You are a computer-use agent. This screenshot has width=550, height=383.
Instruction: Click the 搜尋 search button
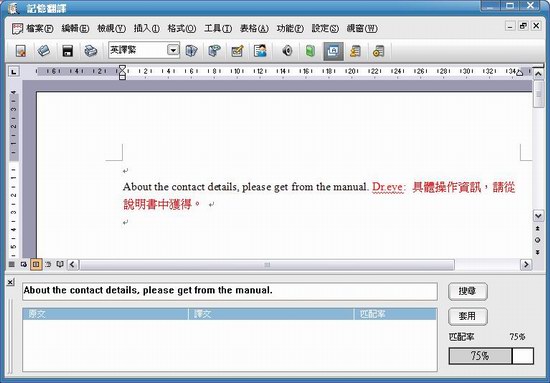[x=468, y=291]
